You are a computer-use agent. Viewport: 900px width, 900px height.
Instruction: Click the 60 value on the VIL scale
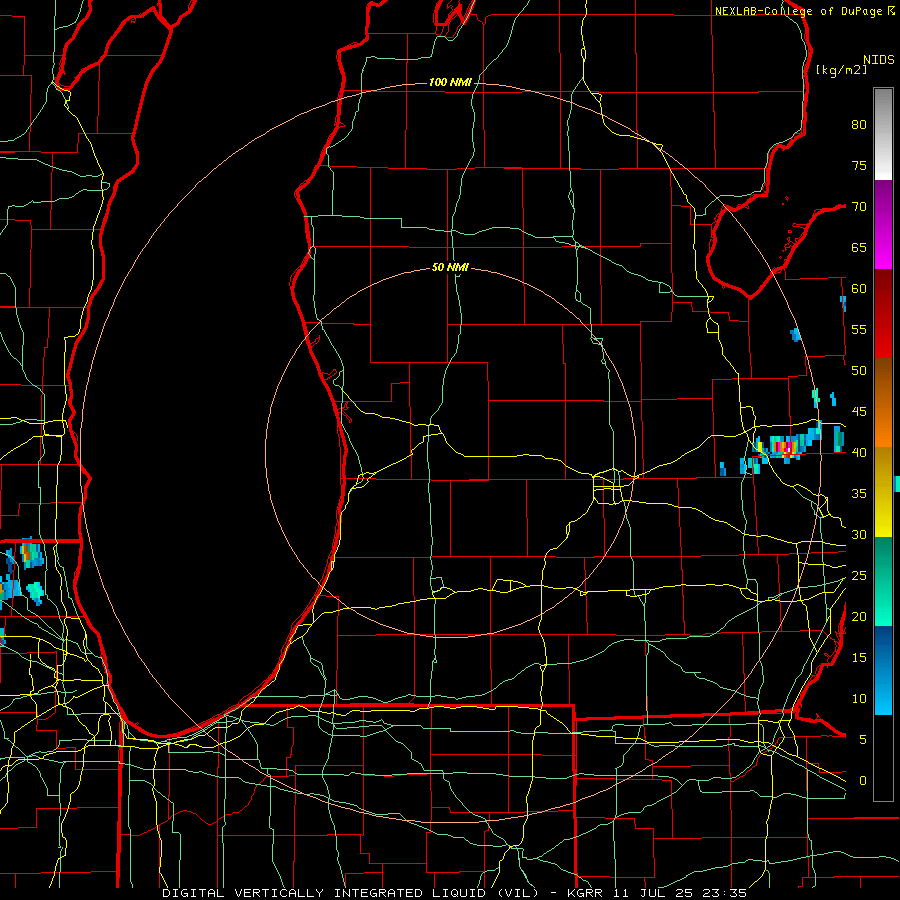pyautogui.click(x=859, y=289)
